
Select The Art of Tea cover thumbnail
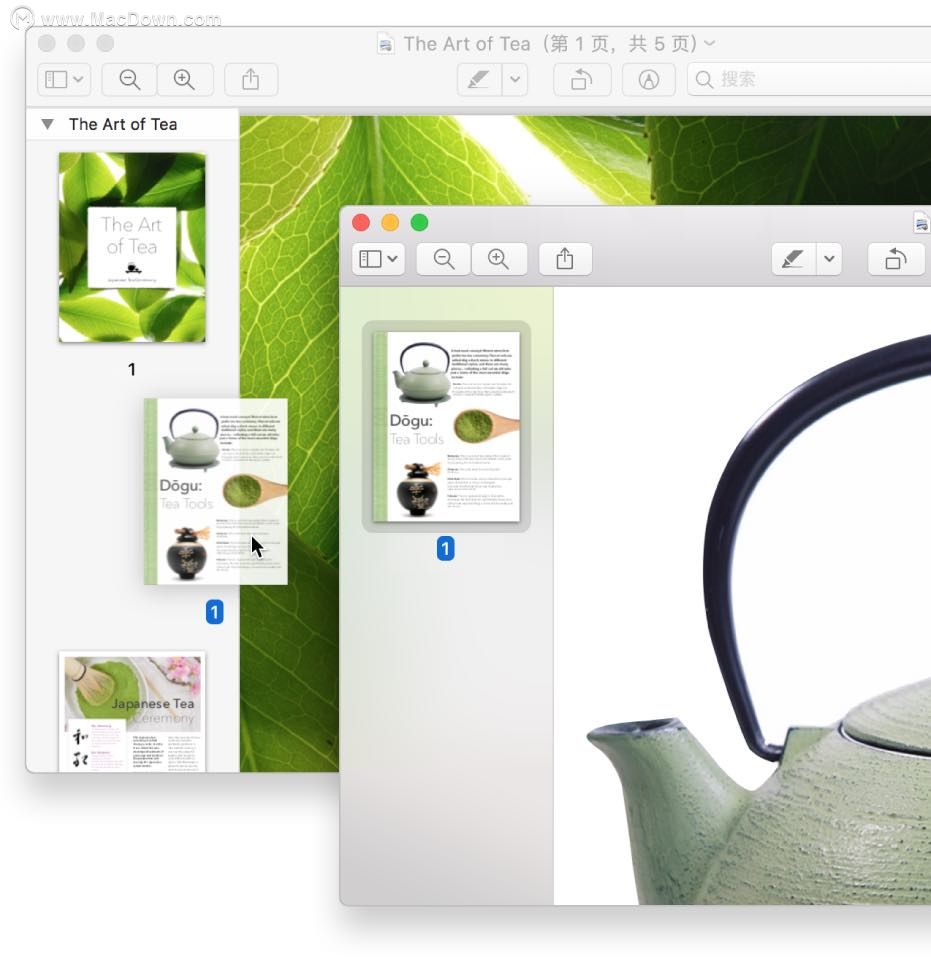(x=132, y=248)
